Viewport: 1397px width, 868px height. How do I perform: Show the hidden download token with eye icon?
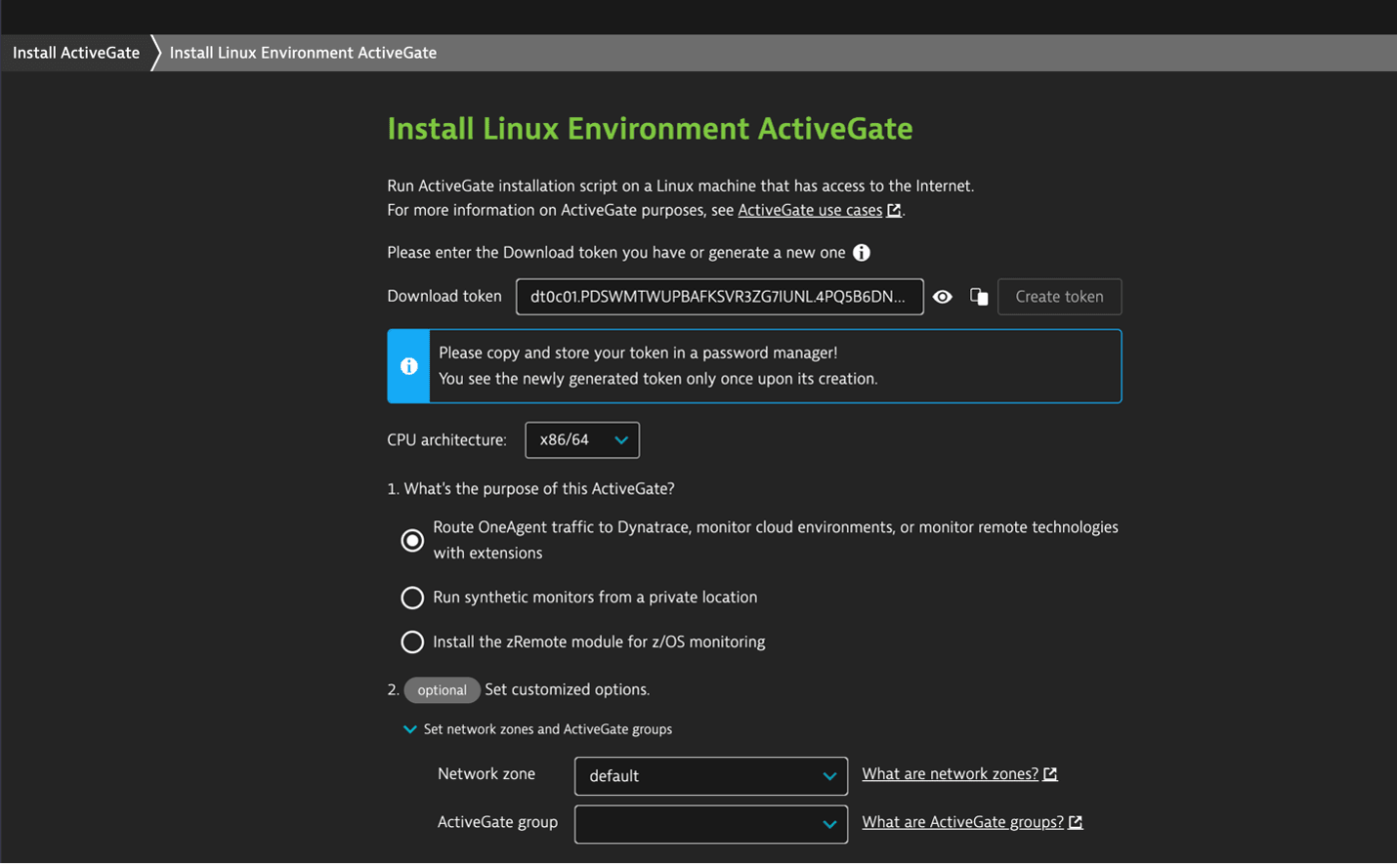[942, 297]
